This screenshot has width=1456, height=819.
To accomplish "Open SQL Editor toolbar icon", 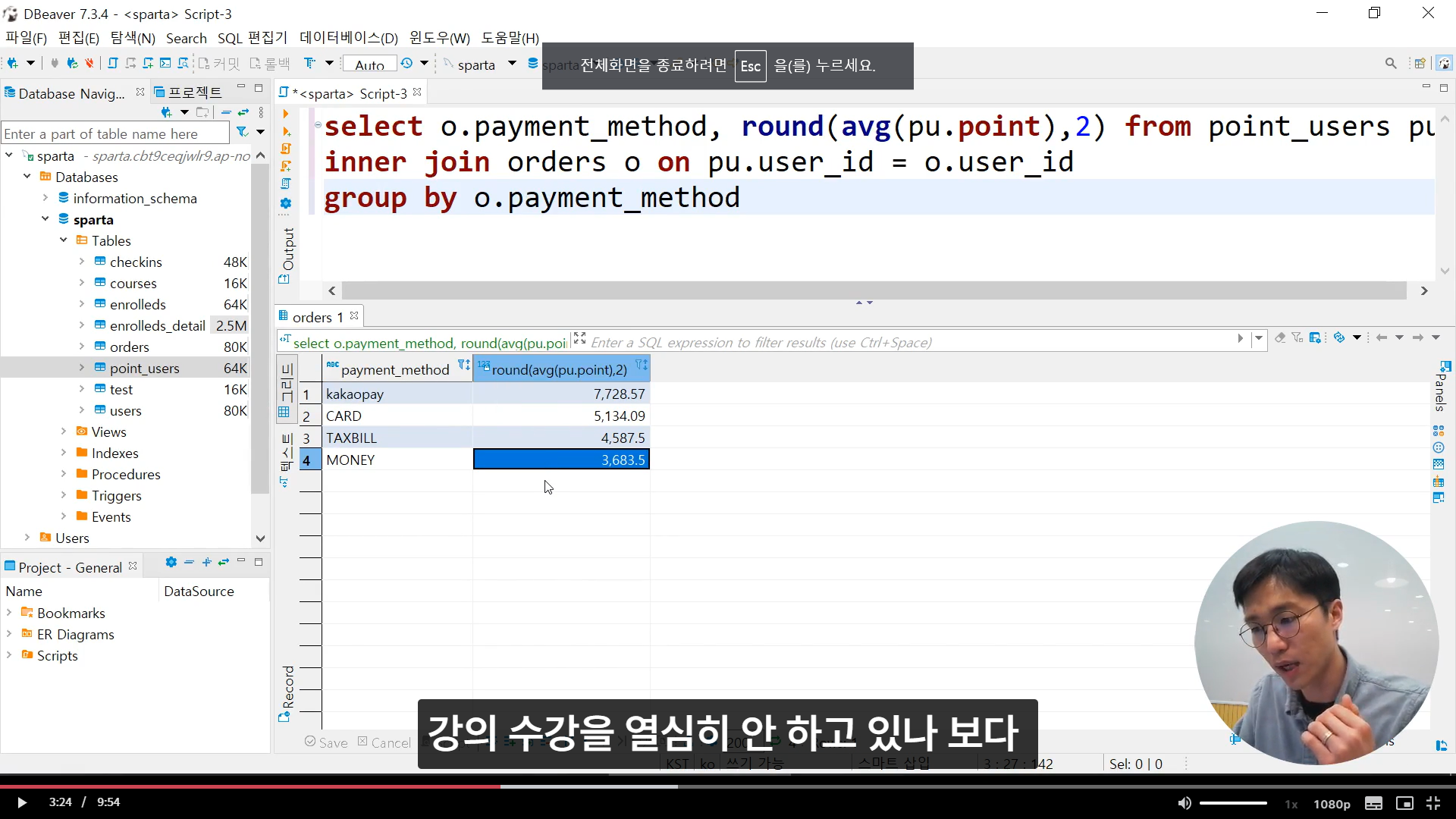I will (x=113, y=64).
